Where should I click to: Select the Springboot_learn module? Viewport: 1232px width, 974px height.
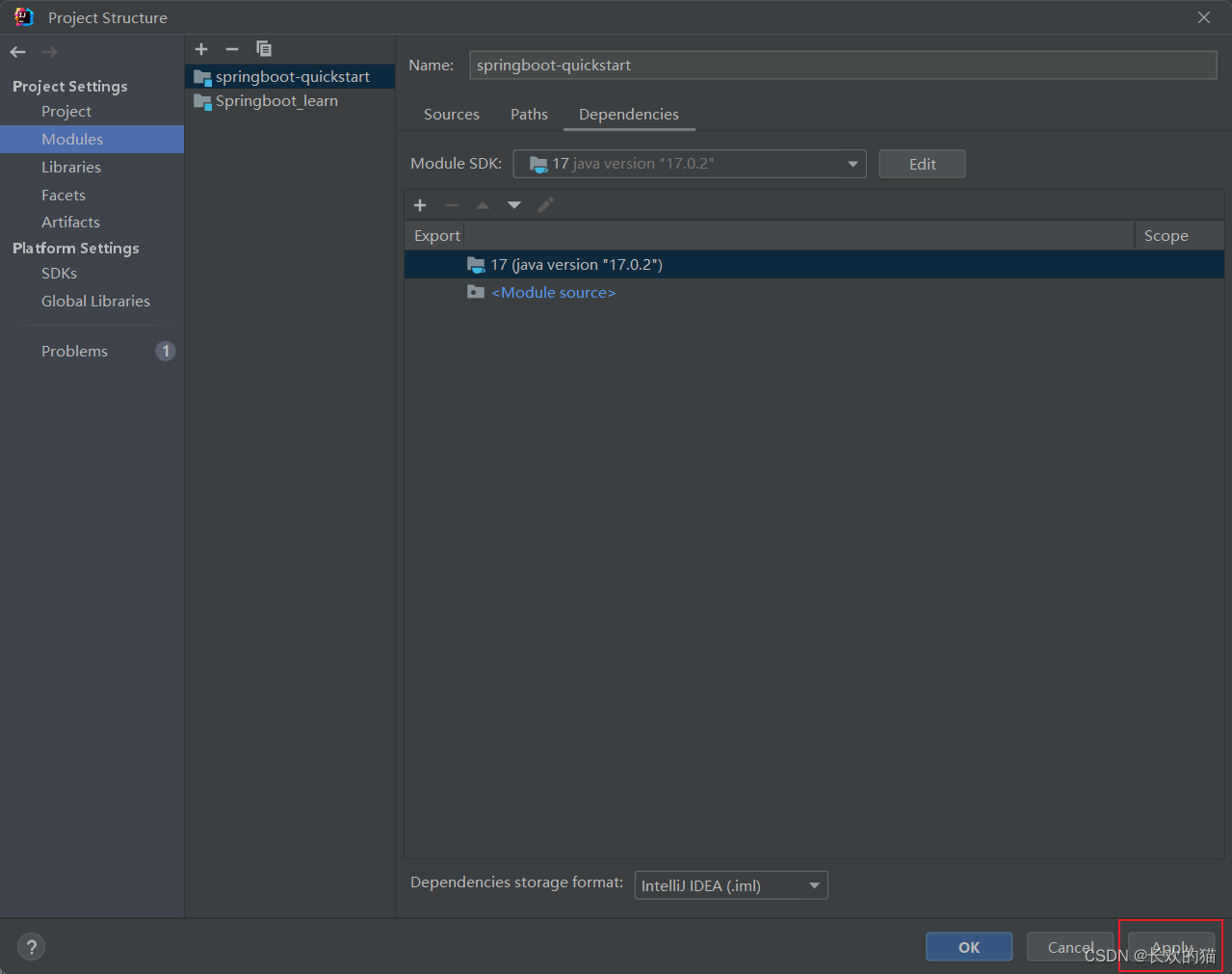coord(290,101)
